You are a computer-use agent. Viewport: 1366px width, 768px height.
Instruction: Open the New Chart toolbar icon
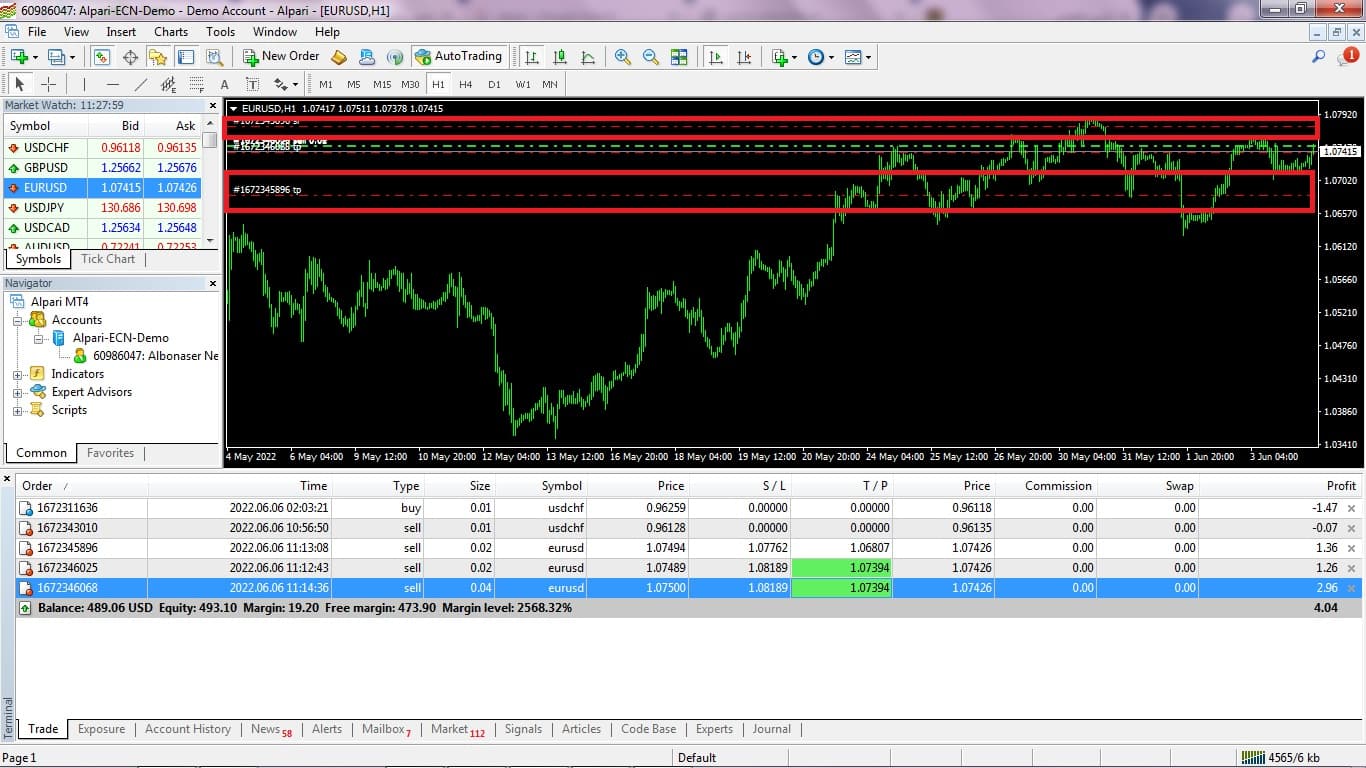(x=20, y=57)
